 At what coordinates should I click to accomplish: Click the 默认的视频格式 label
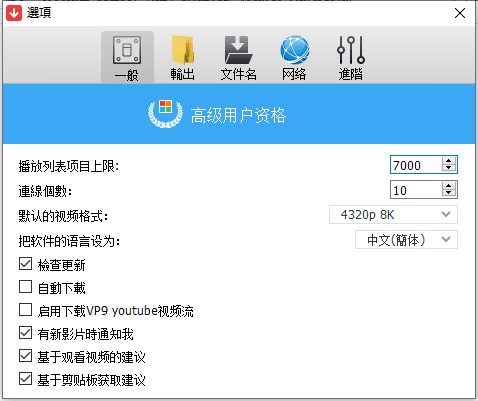click(x=63, y=216)
